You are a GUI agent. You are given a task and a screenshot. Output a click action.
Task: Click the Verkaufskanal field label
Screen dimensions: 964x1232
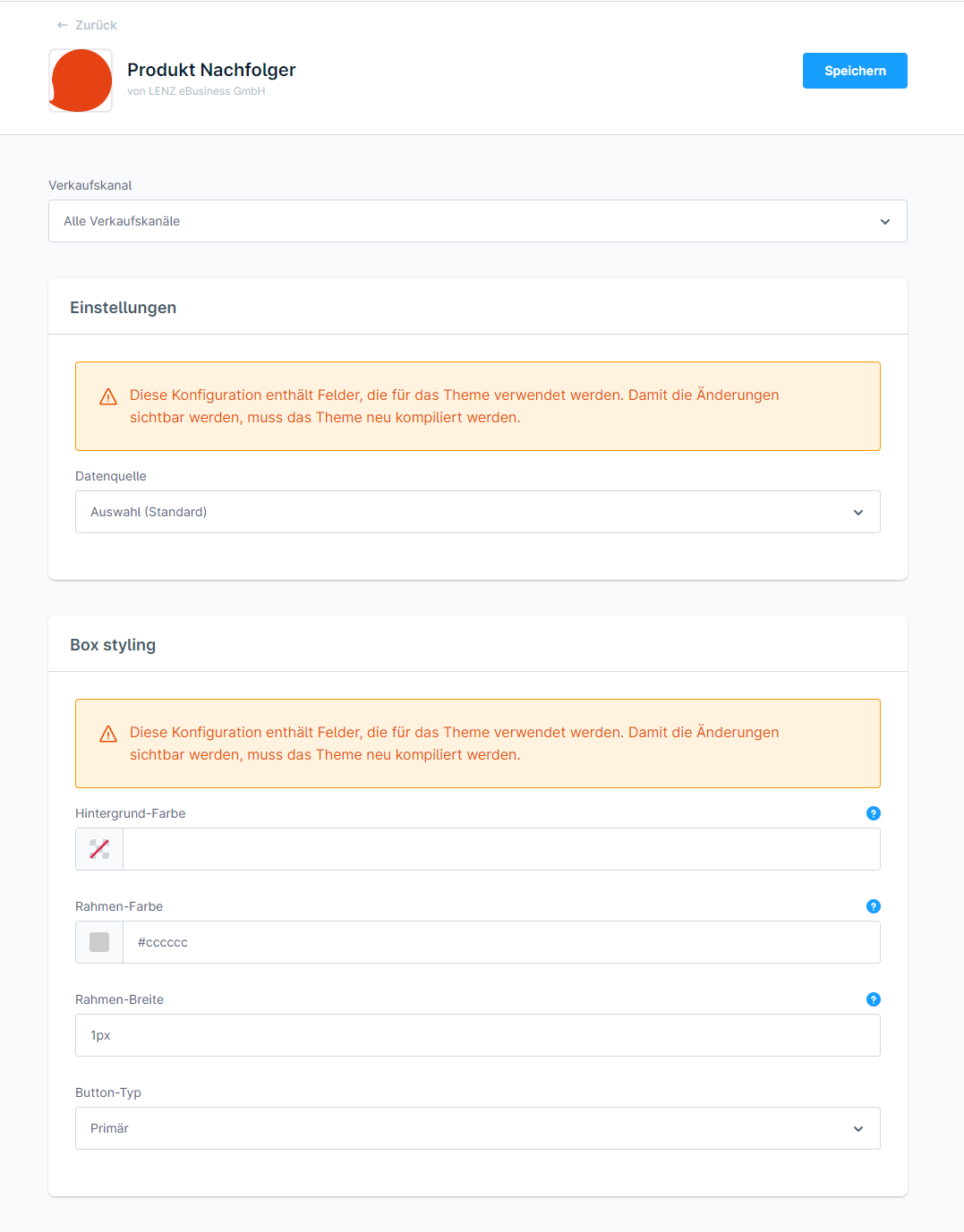[x=90, y=185]
